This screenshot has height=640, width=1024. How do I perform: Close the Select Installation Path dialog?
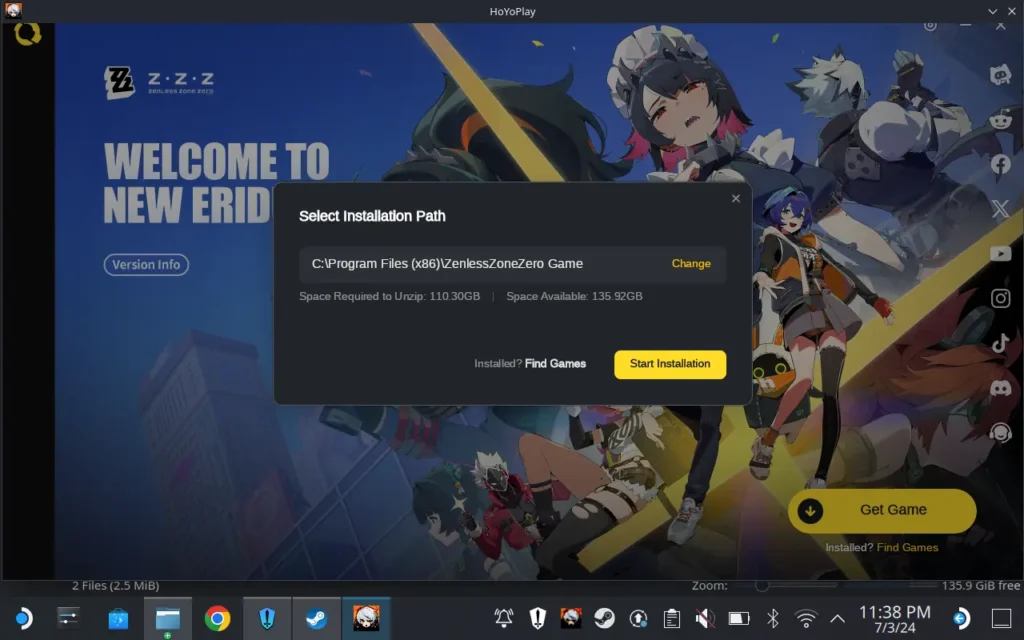(x=735, y=199)
